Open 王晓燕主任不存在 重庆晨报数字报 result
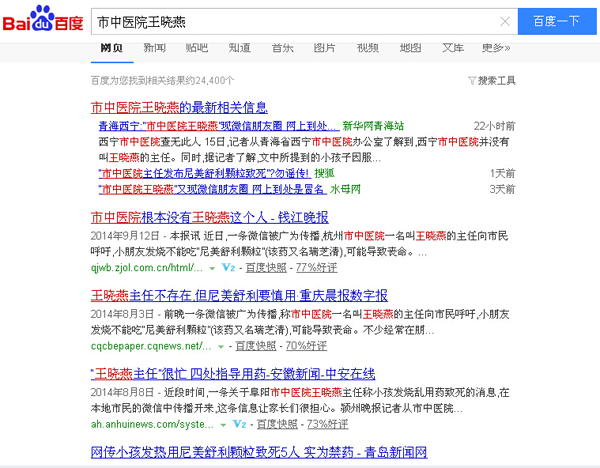The width and height of the screenshot is (600, 468). click(x=239, y=296)
